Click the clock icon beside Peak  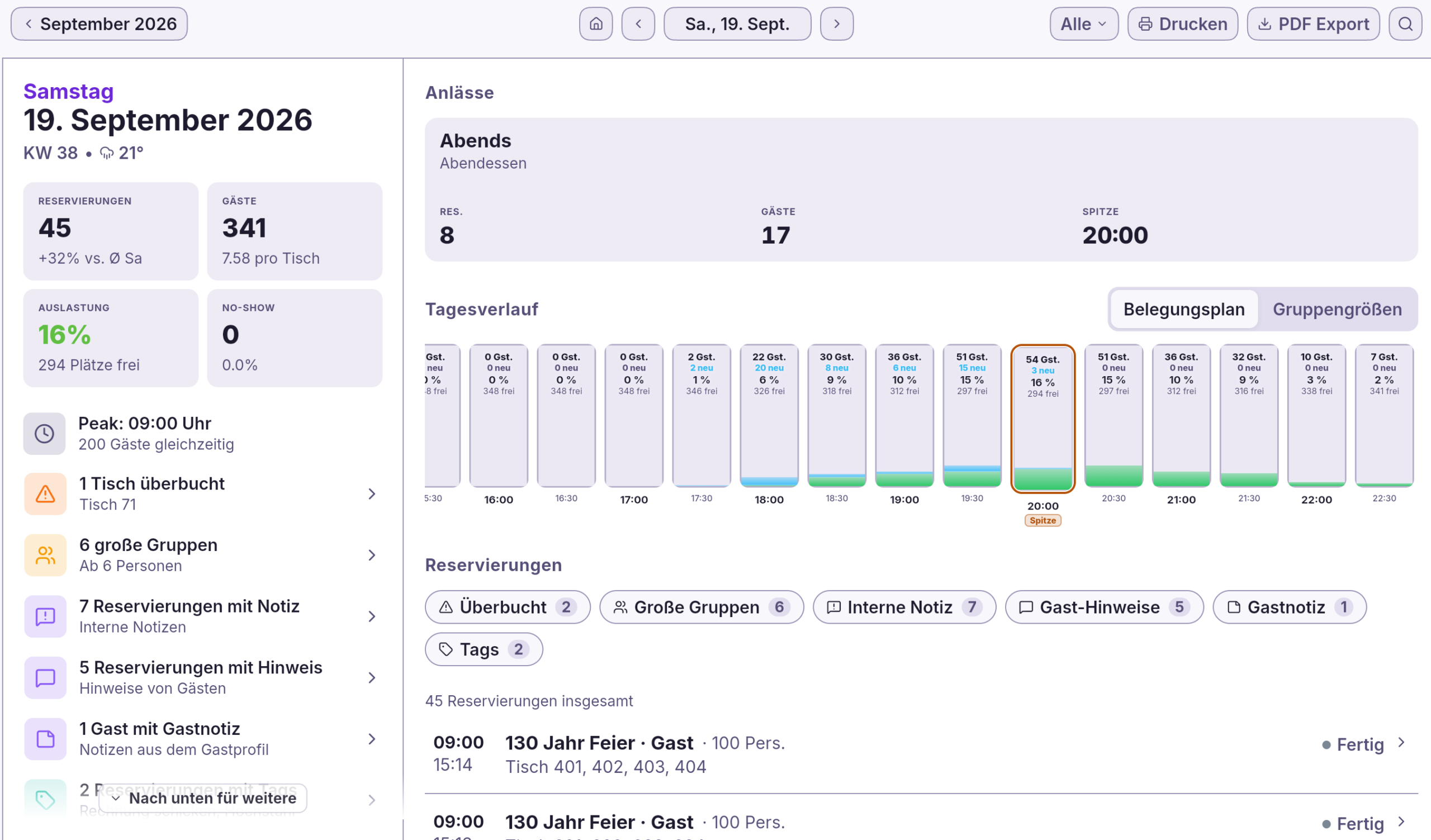(44, 434)
